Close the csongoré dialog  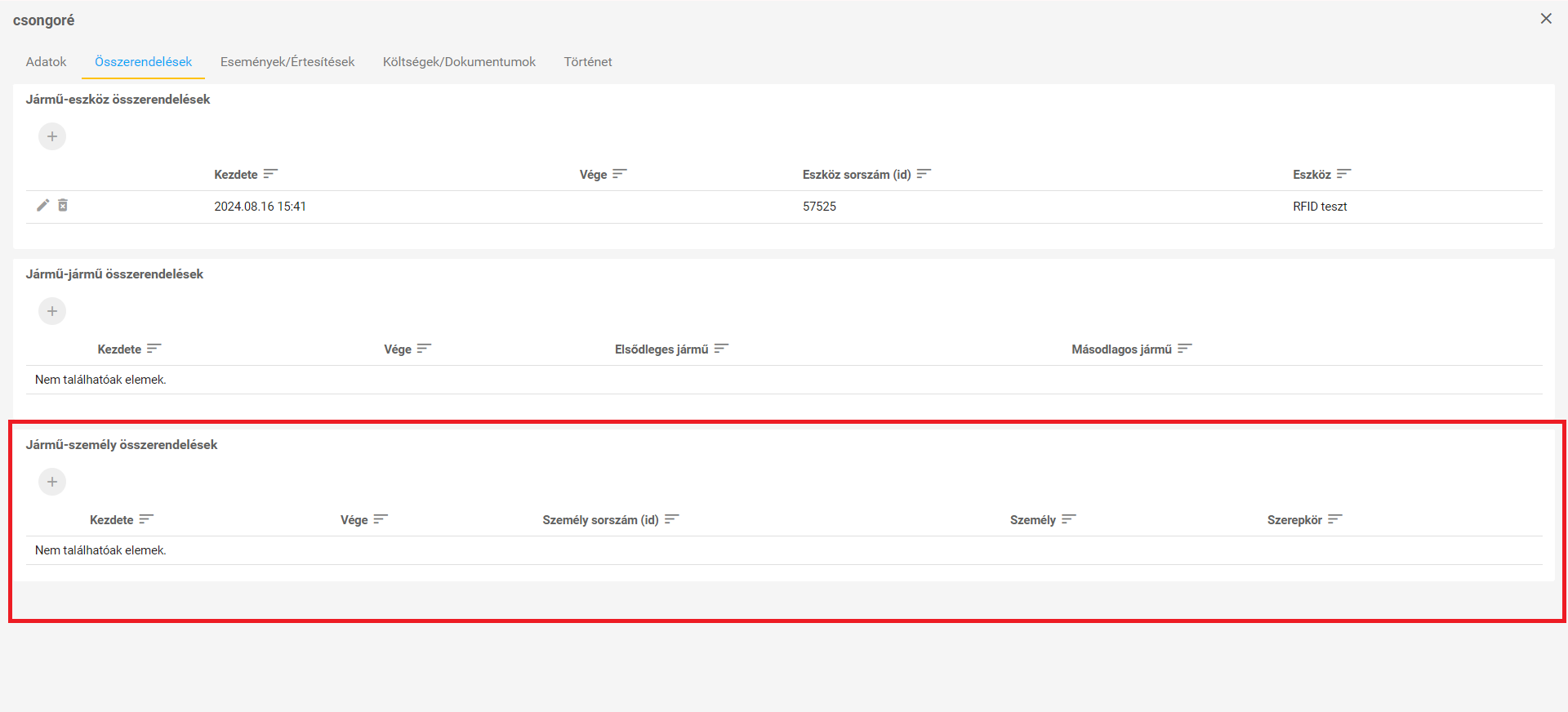tap(1545, 19)
